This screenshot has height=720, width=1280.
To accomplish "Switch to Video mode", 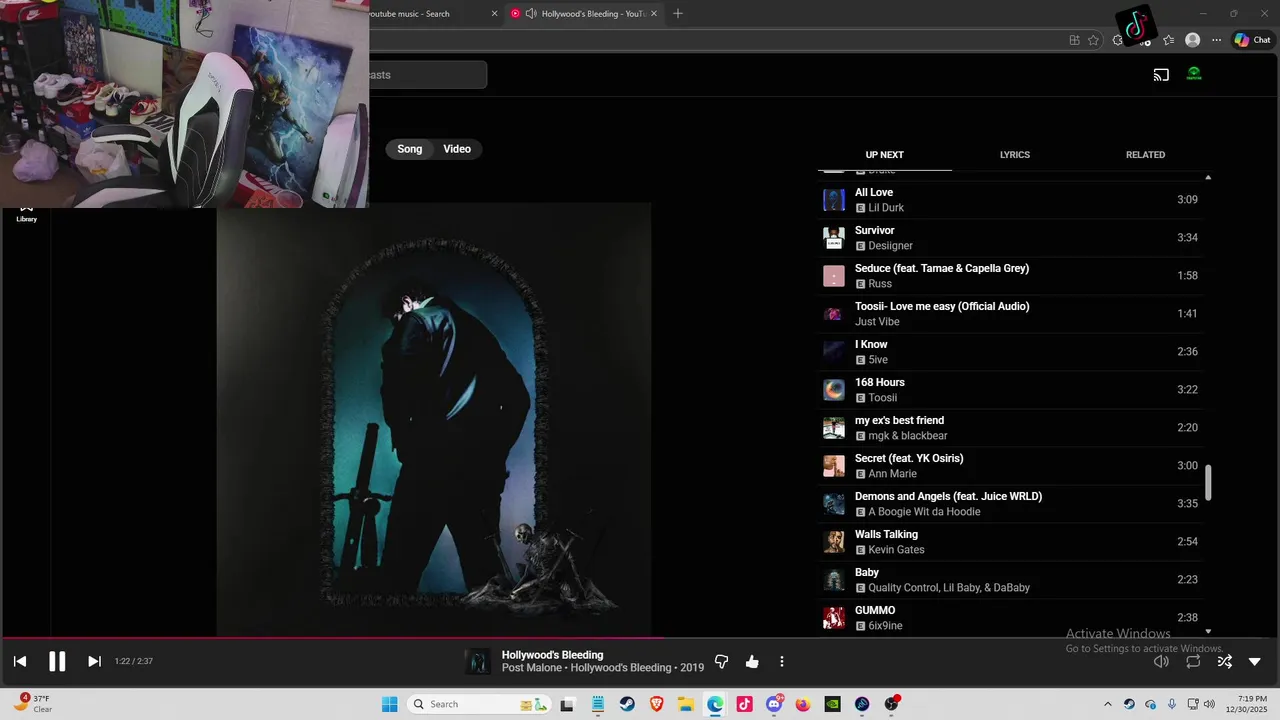I will tap(457, 149).
